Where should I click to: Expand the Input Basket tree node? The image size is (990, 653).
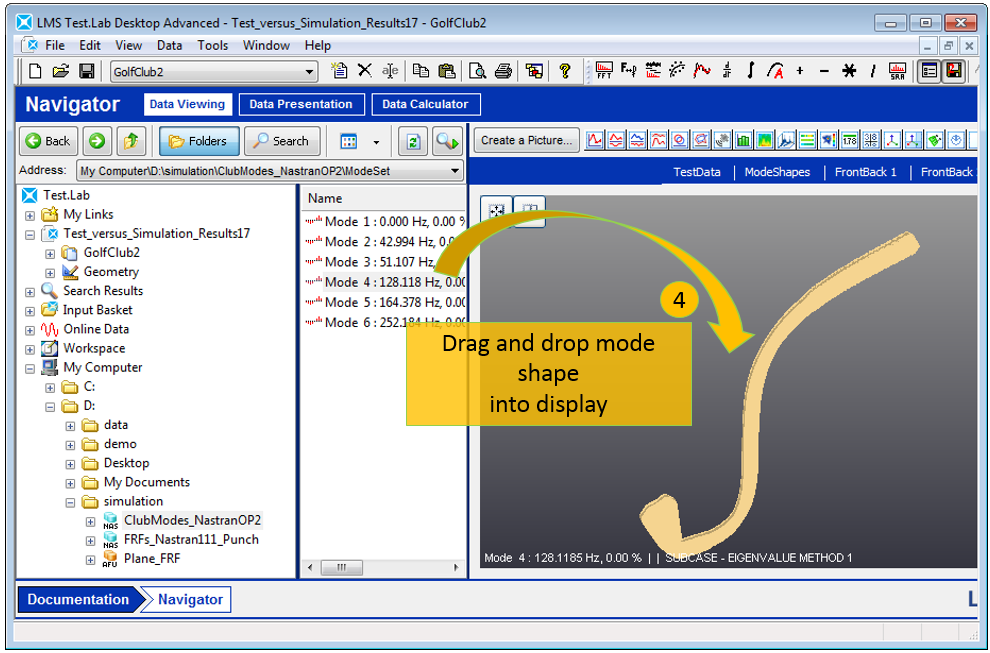click(x=30, y=310)
